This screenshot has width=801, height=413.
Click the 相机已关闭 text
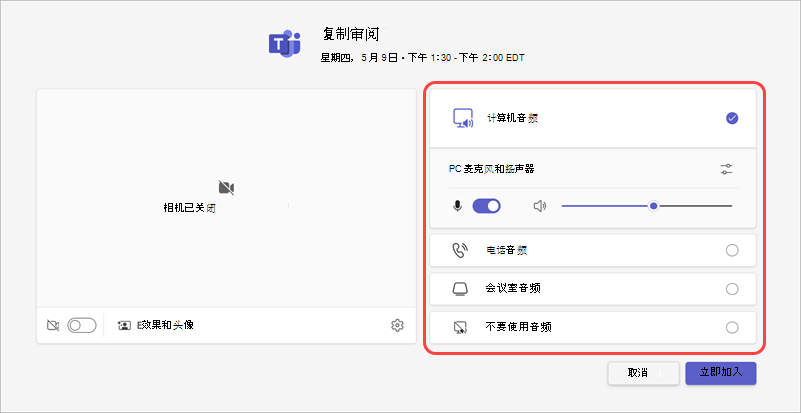pyautogui.click(x=189, y=209)
